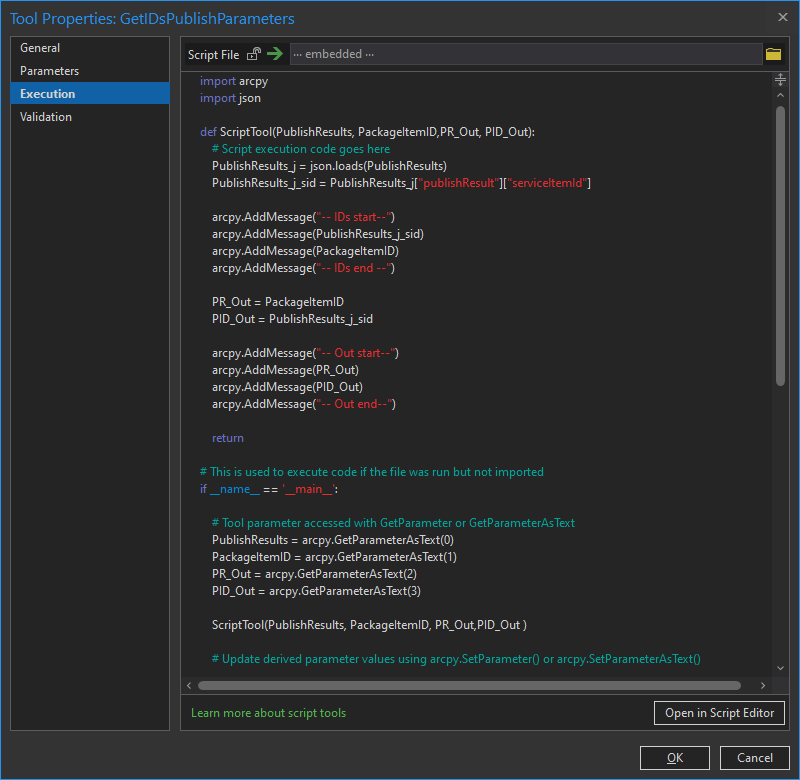Cancel the Tool Properties dialog

pos(754,757)
